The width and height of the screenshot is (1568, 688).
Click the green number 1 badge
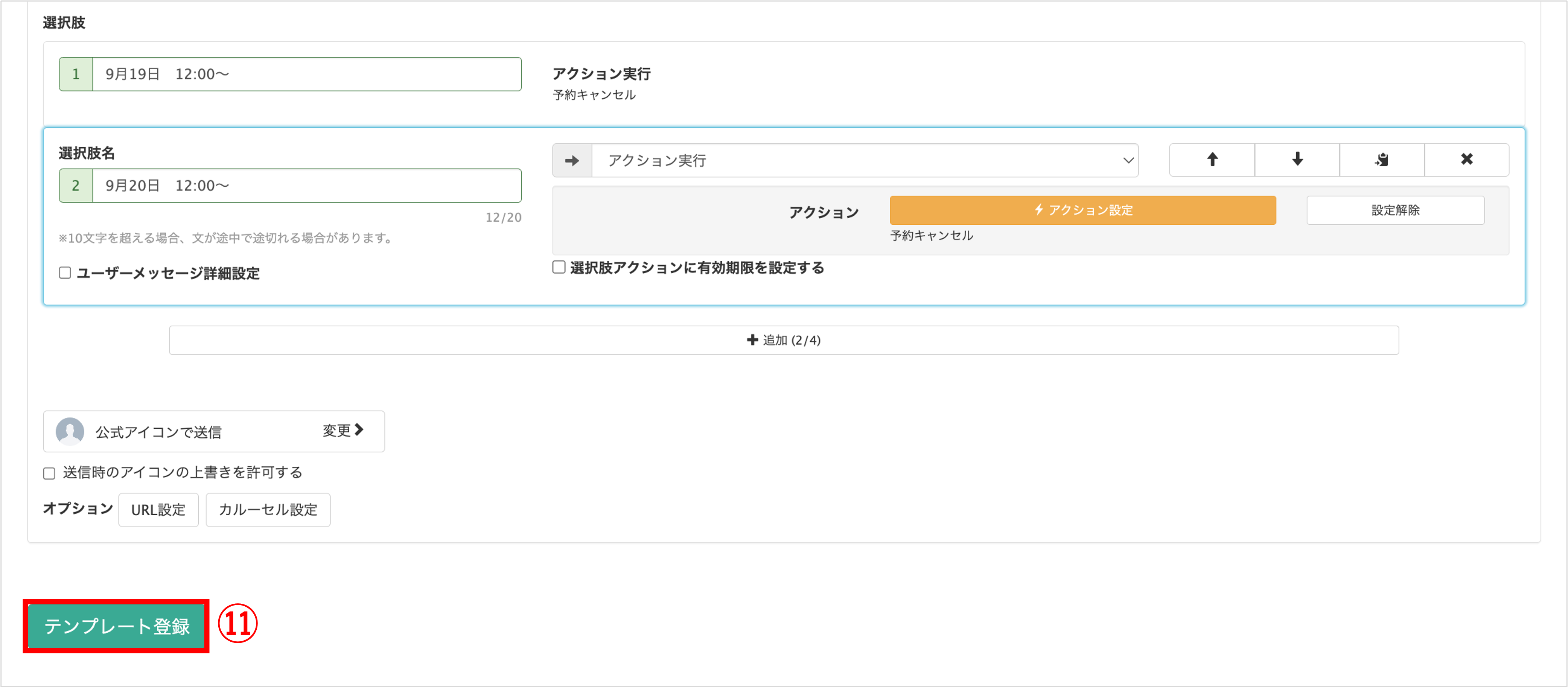coord(76,74)
